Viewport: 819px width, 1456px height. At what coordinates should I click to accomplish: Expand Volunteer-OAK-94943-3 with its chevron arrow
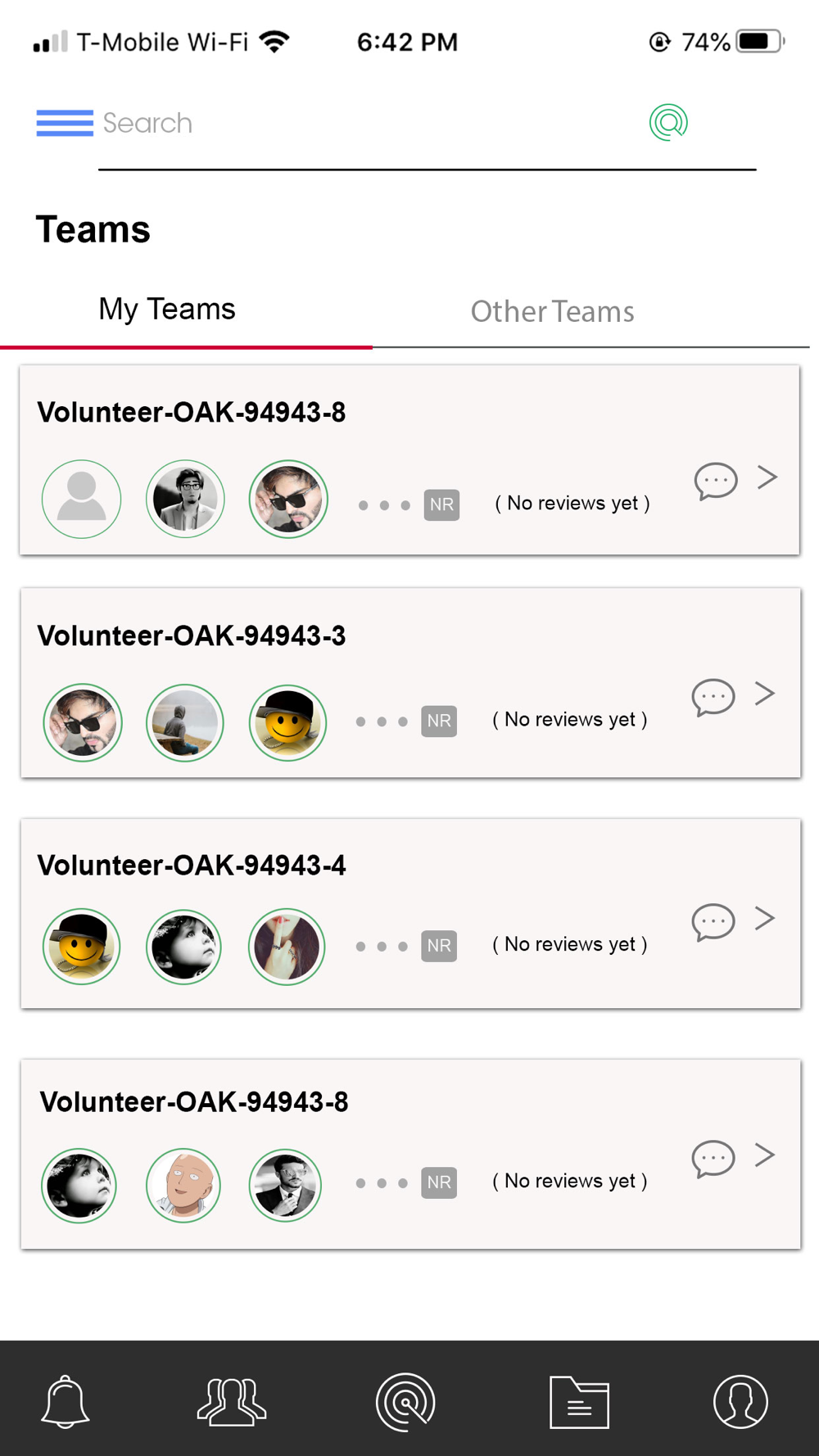pyautogui.click(x=765, y=694)
